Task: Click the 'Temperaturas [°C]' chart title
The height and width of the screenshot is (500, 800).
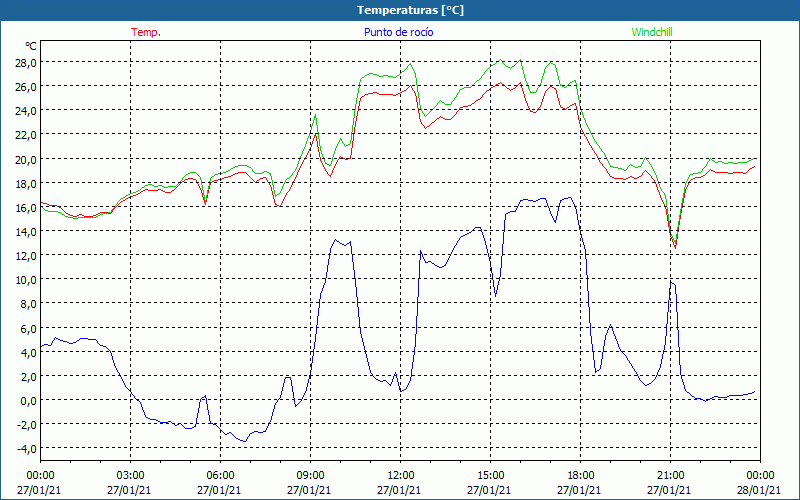Action: [x=410, y=10]
